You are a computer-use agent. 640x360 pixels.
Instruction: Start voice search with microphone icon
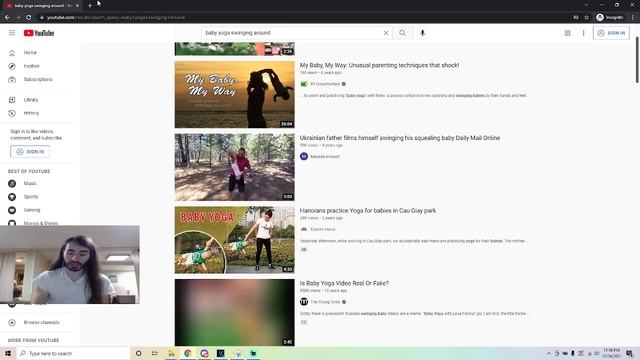pos(422,33)
